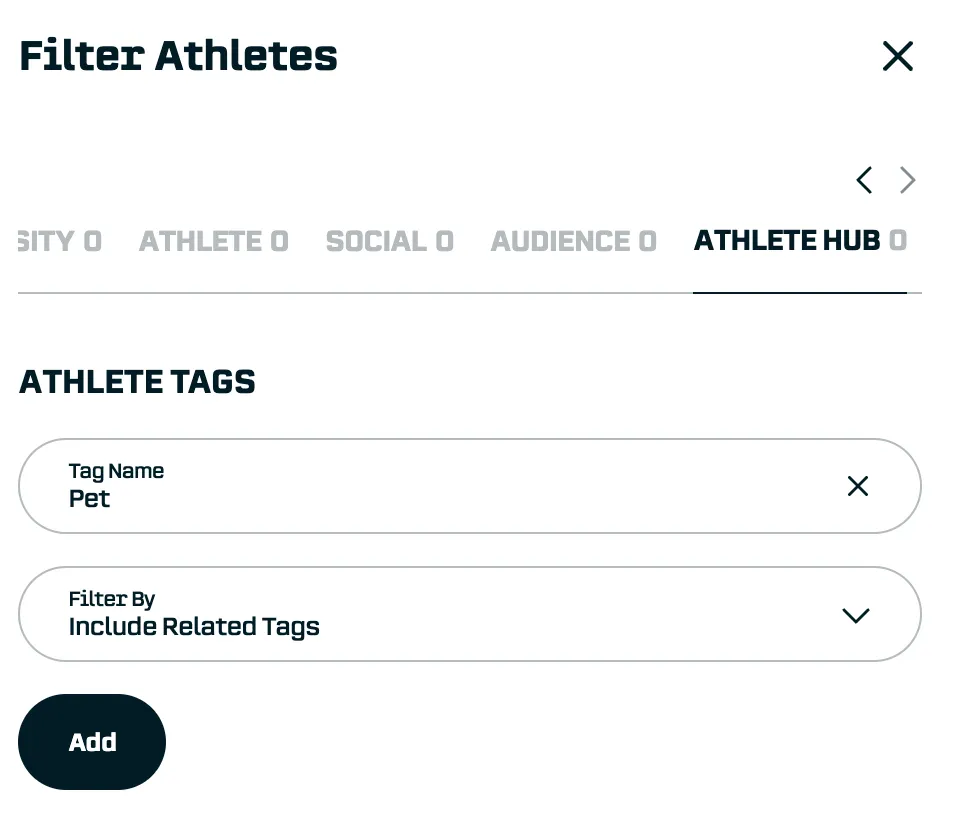Click the left chevron to scroll tabs back
Screen dimensions: 954x827
coord(864,180)
